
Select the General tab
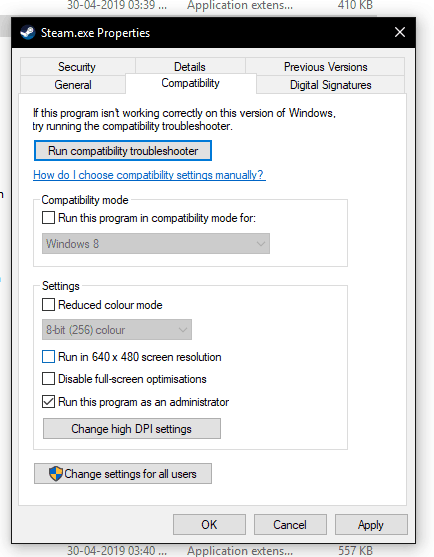point(73,85)
